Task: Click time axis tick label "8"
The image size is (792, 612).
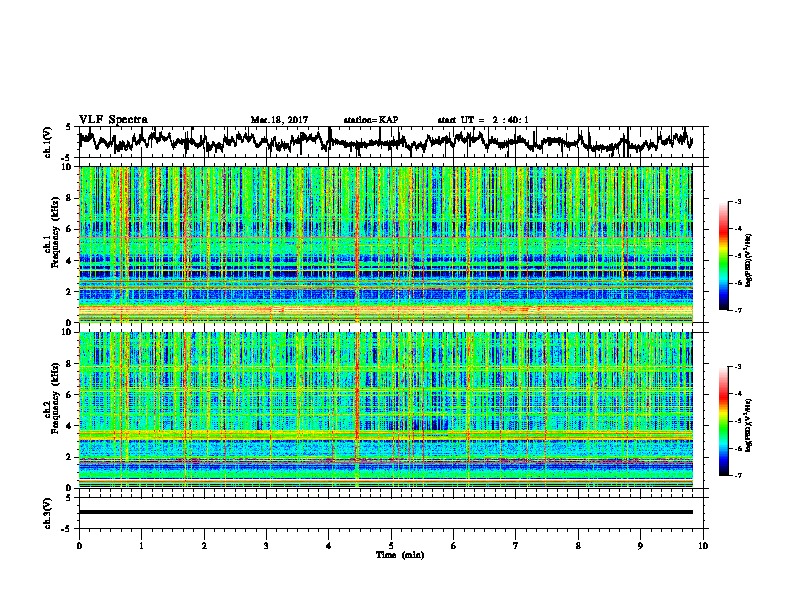Action: [x=578, y=546]
